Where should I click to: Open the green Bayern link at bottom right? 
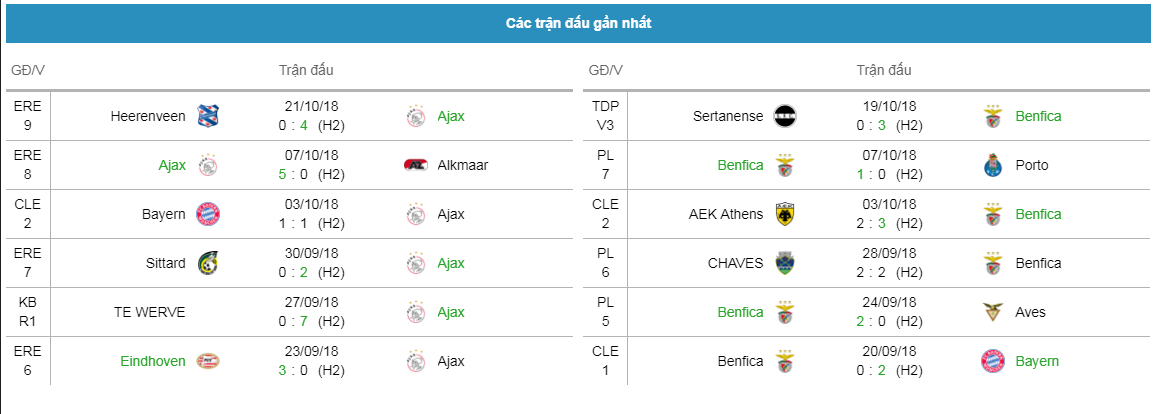pos(1037,361)
